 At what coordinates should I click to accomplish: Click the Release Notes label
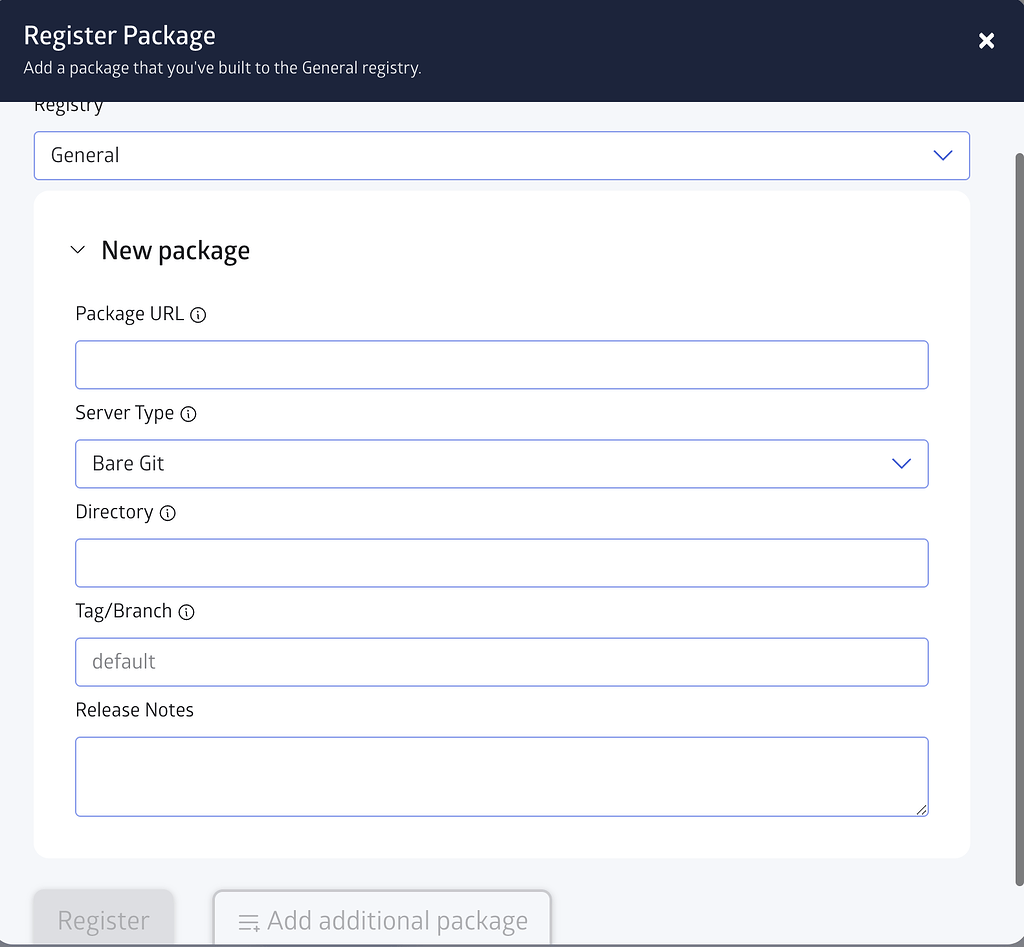(135, 710)
